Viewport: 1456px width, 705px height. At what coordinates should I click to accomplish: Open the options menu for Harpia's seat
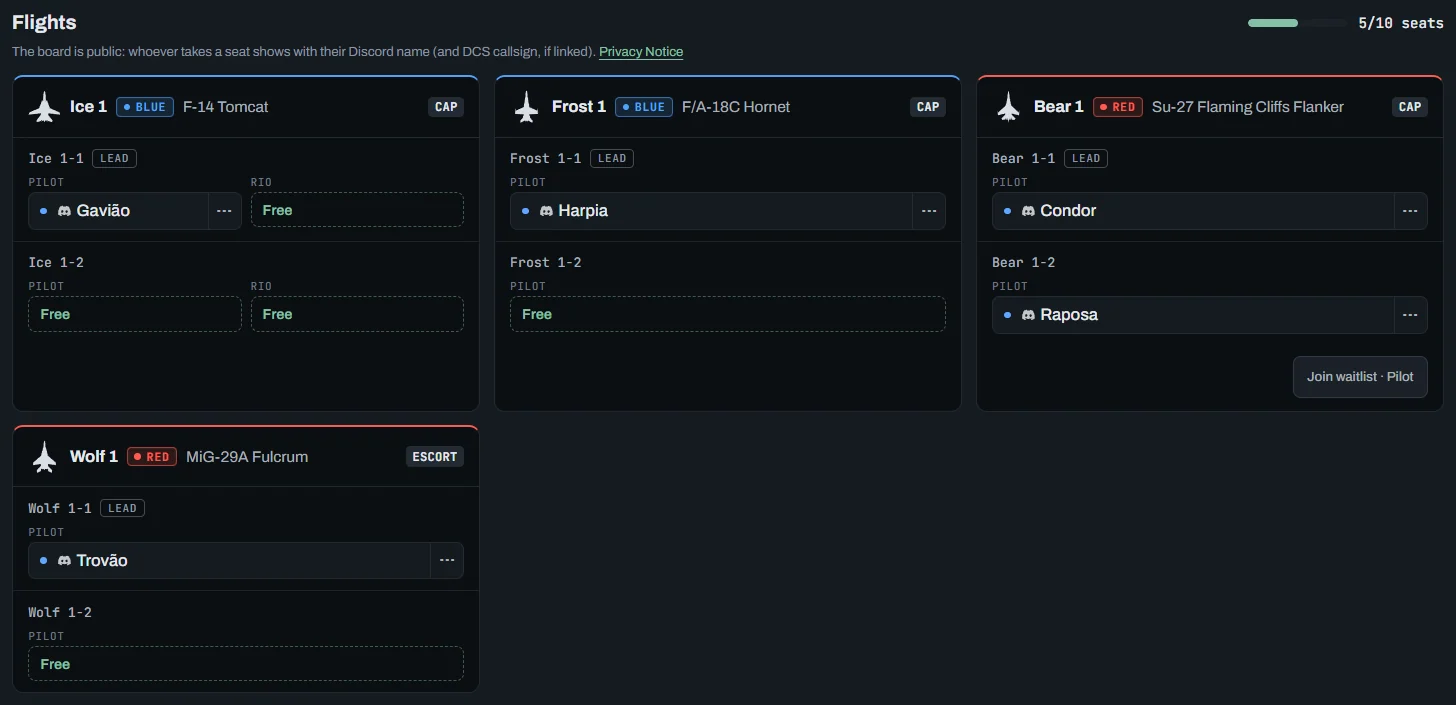click(929, 211)
